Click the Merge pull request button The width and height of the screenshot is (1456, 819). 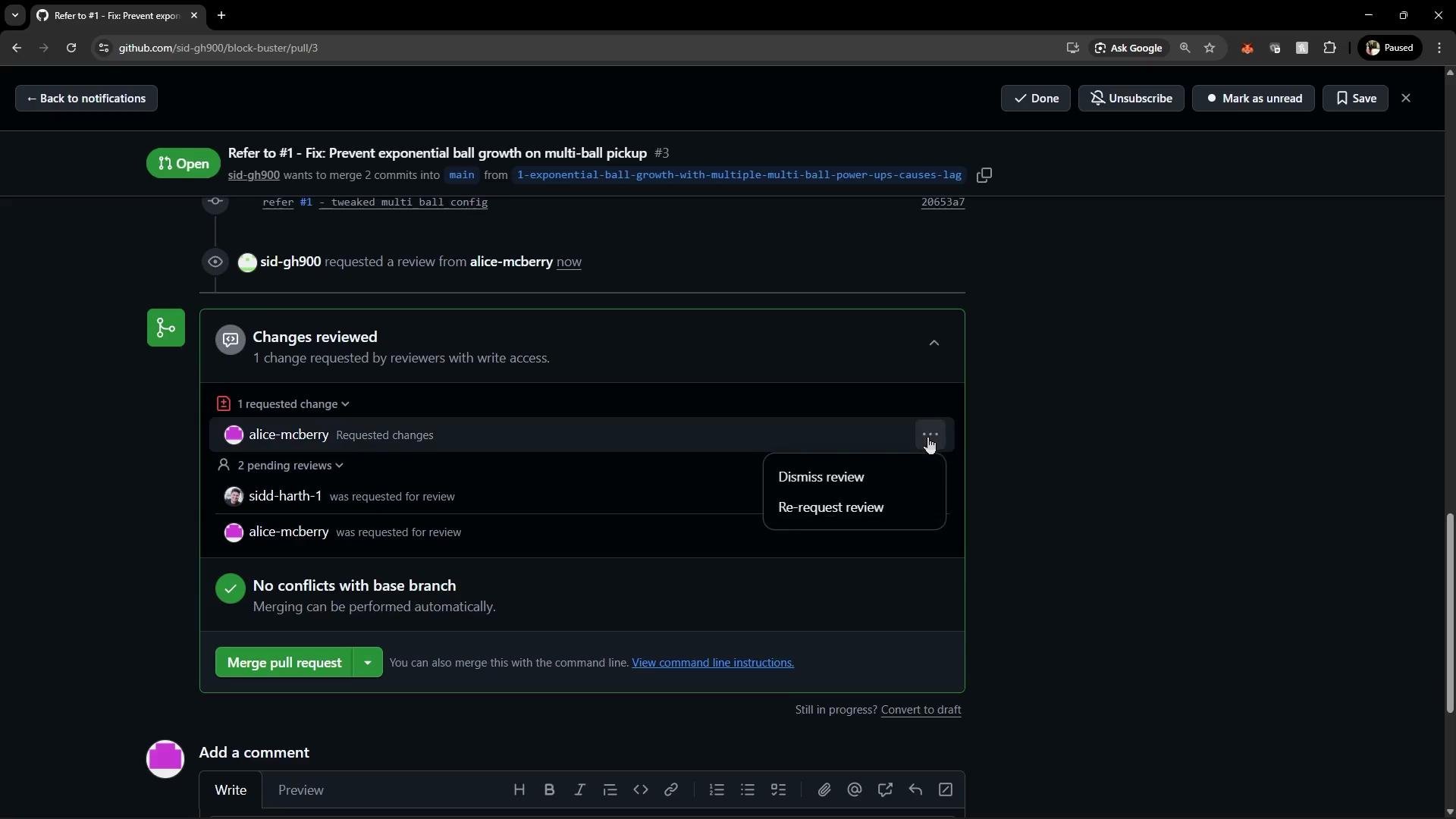pos(284,663)
